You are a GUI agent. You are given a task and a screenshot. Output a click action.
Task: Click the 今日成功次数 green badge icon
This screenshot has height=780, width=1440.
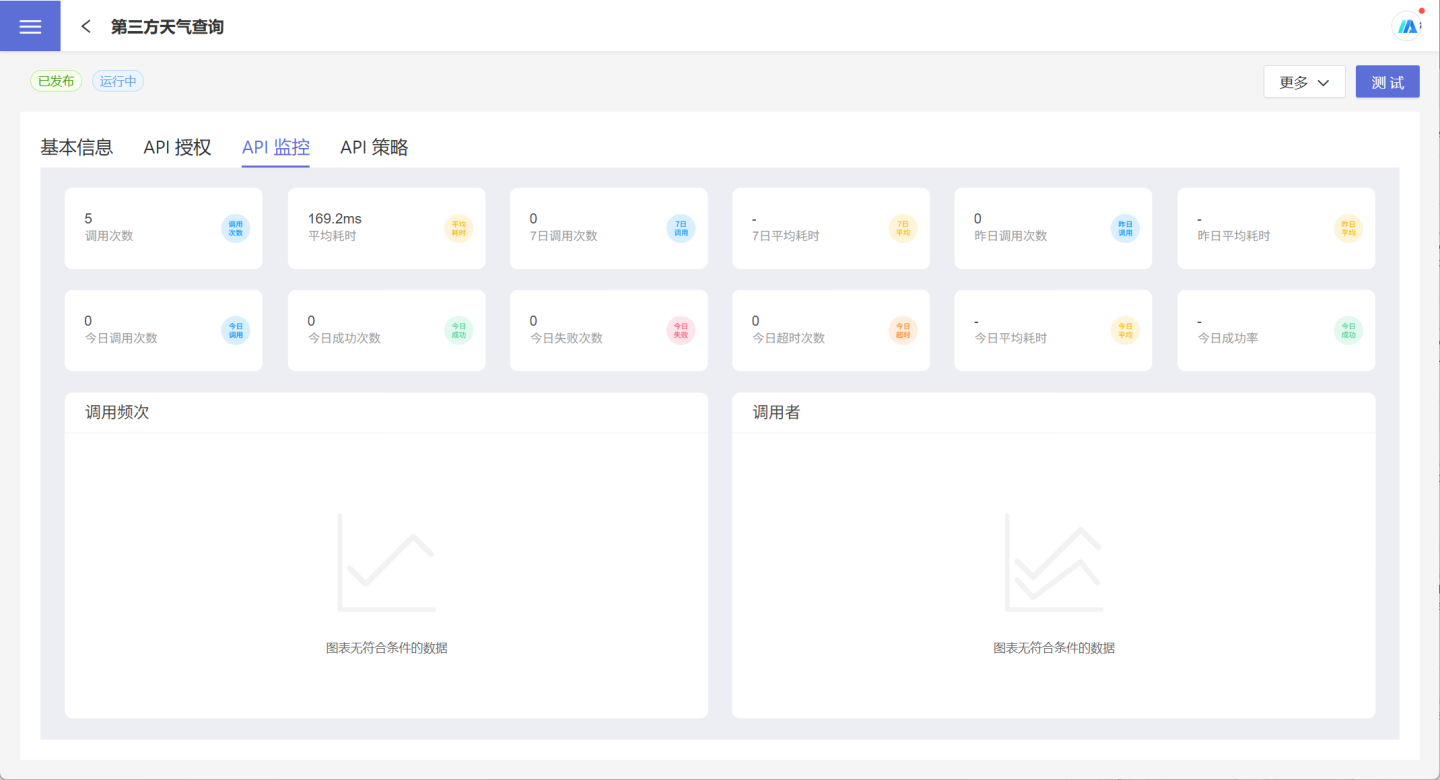coord(458,331)
